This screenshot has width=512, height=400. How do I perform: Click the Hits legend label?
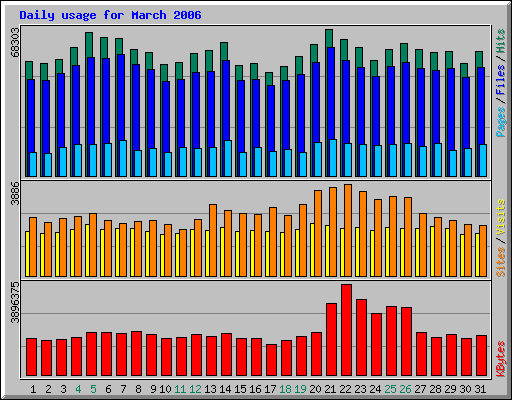click(x=501, y=41)
